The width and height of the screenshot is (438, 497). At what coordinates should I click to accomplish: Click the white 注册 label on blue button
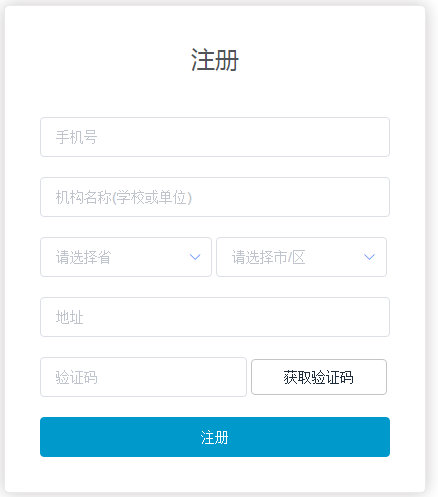pos(215,437)
